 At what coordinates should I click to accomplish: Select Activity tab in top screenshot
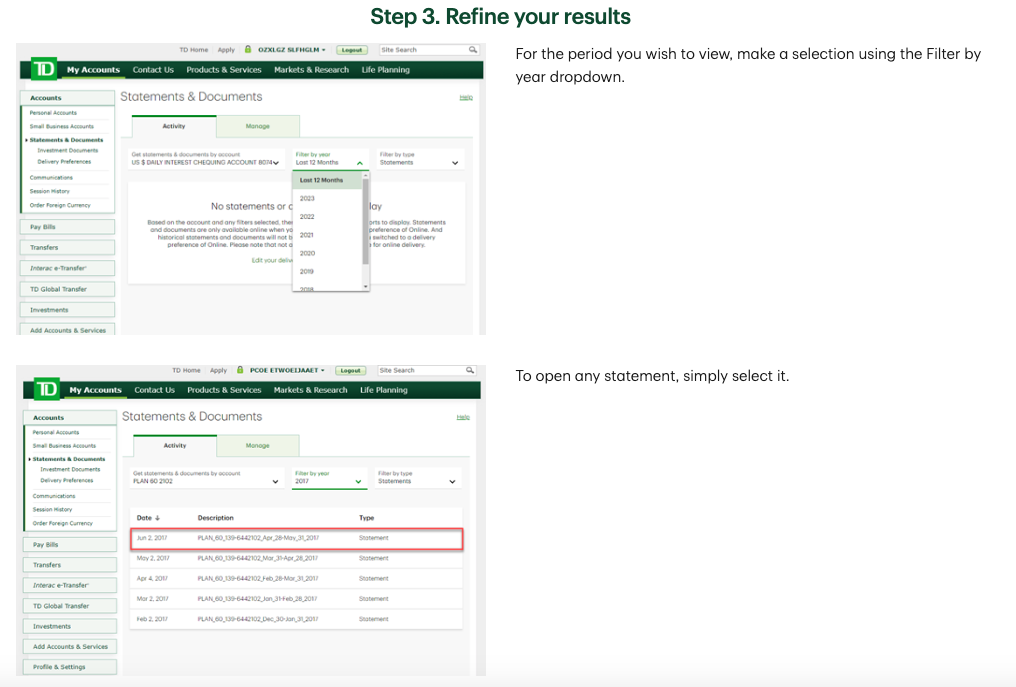coord(174,126)
